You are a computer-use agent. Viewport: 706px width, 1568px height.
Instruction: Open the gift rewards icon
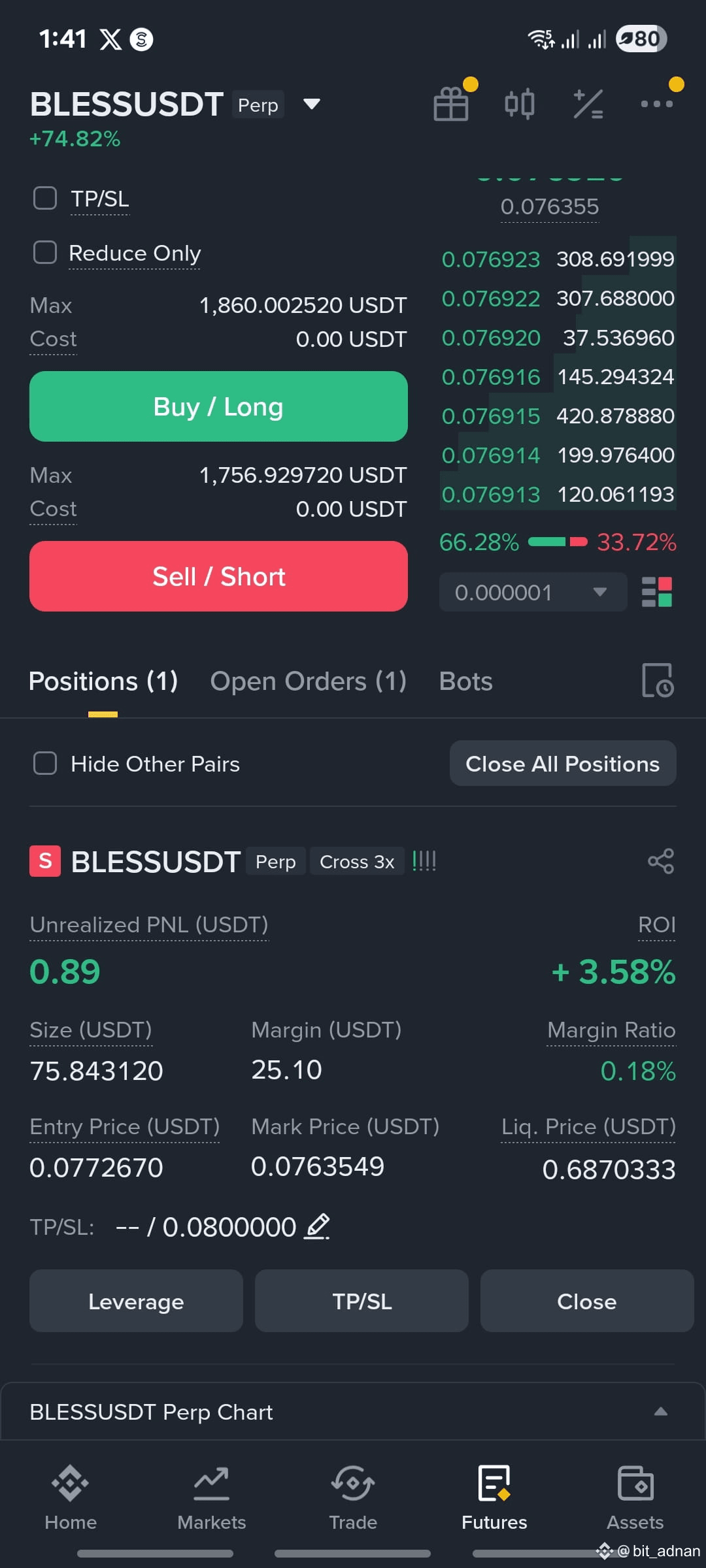[451, 104]
